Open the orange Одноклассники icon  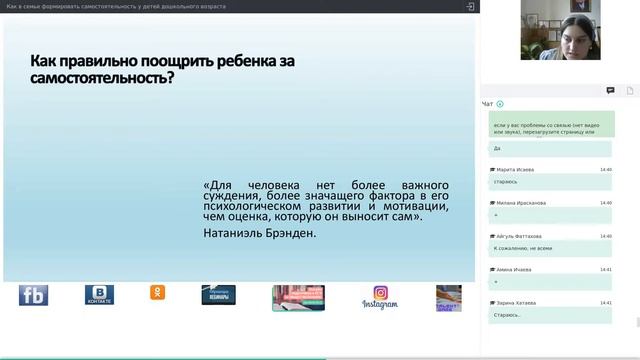tap(158, 292)
